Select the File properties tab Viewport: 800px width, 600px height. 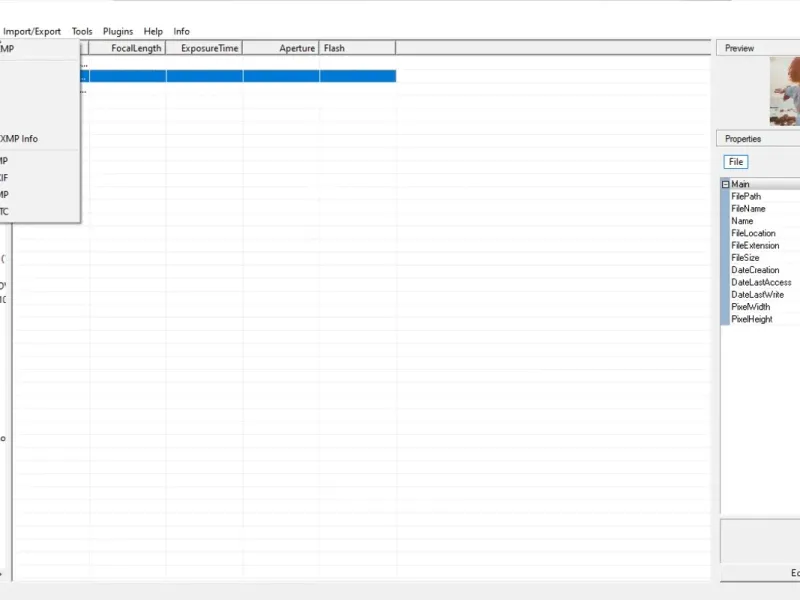[736, 162]
